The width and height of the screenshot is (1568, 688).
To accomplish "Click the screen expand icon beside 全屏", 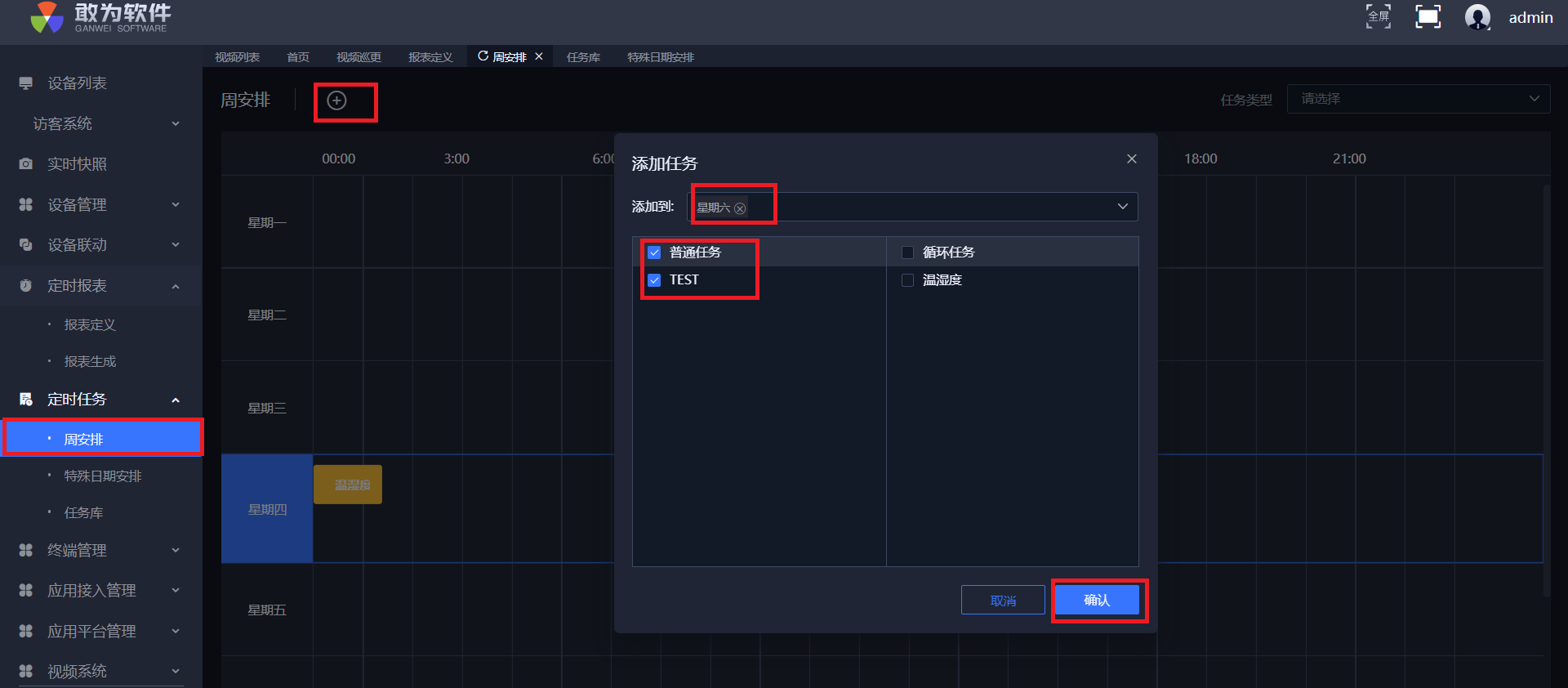I will [1428, 16].
